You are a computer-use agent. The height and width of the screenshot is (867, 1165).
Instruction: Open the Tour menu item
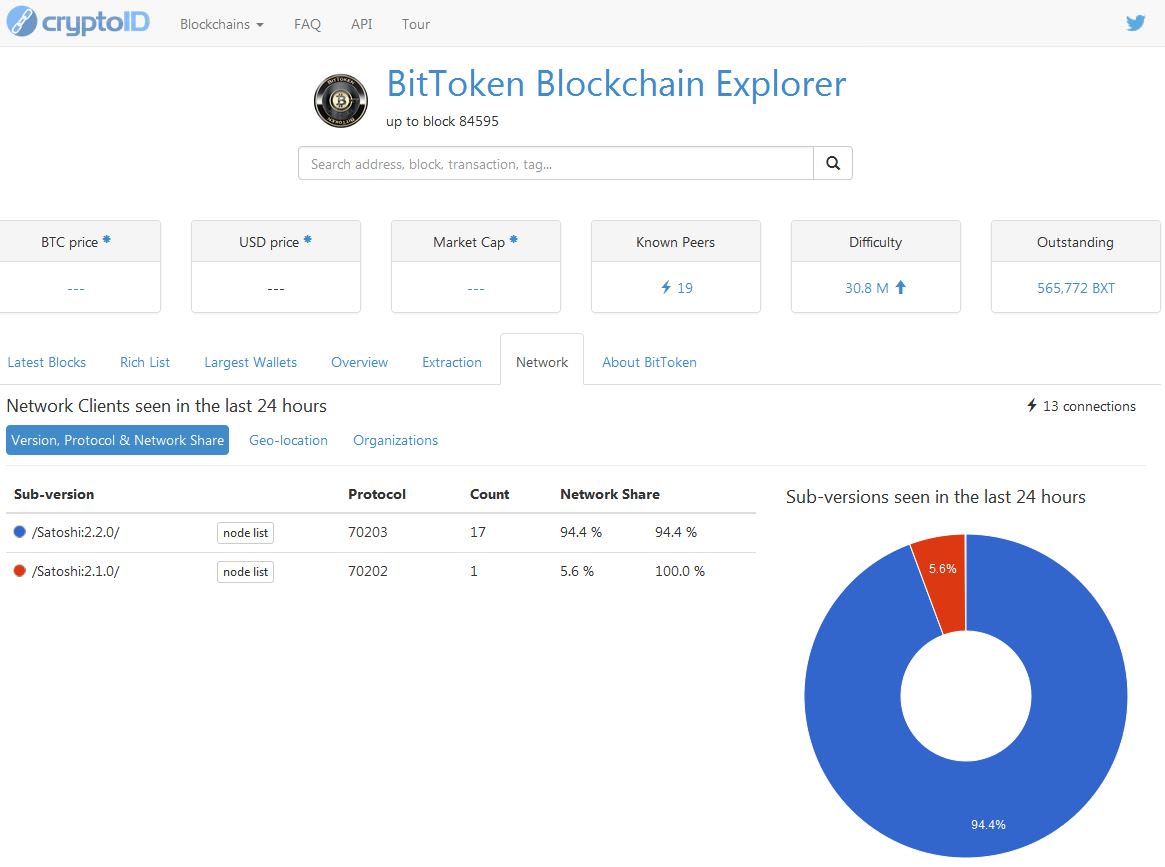[416, 25]
